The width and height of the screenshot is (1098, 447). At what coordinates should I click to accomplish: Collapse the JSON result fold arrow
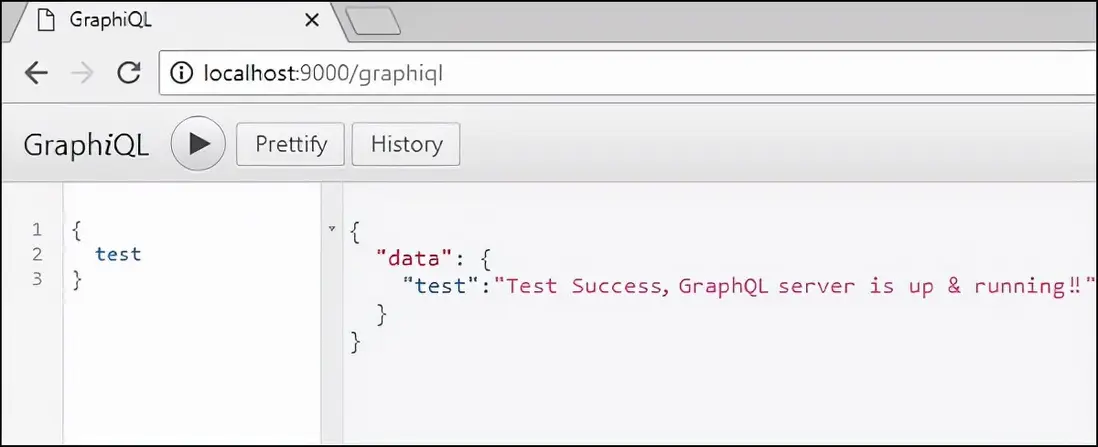[x=332, y=230]
